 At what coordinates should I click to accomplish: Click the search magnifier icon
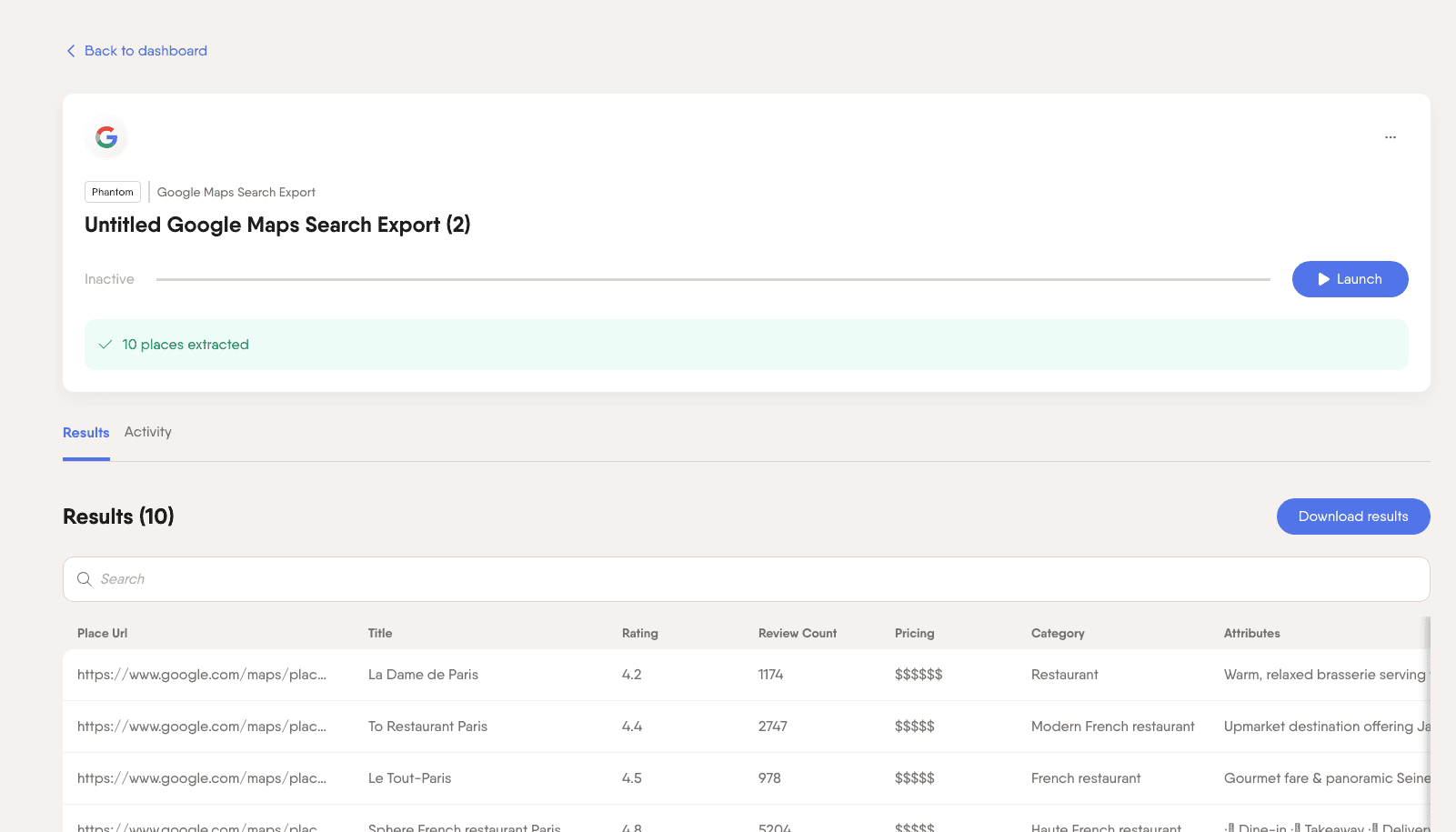(85, 579)
